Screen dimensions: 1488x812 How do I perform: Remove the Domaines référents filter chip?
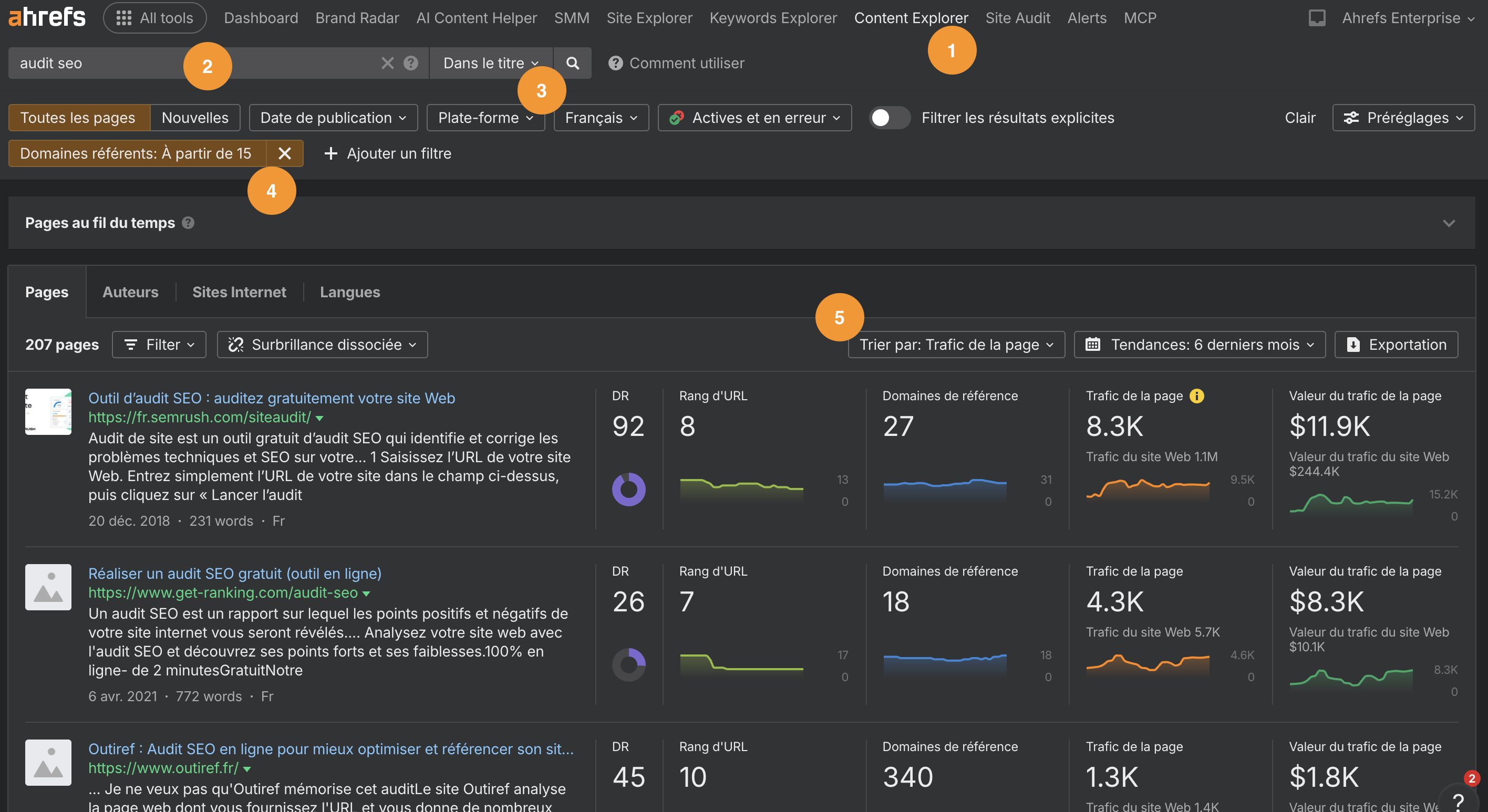(x=285, y=153)
